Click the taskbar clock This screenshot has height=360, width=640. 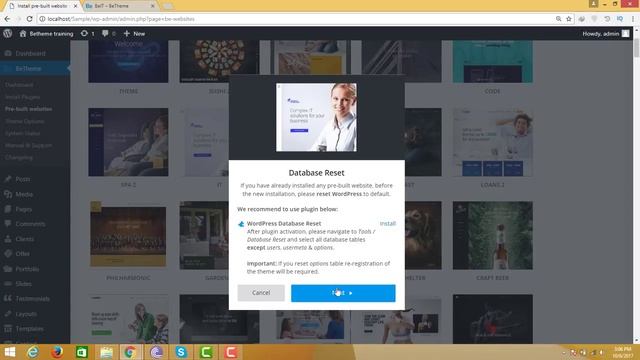click(623, 352)
